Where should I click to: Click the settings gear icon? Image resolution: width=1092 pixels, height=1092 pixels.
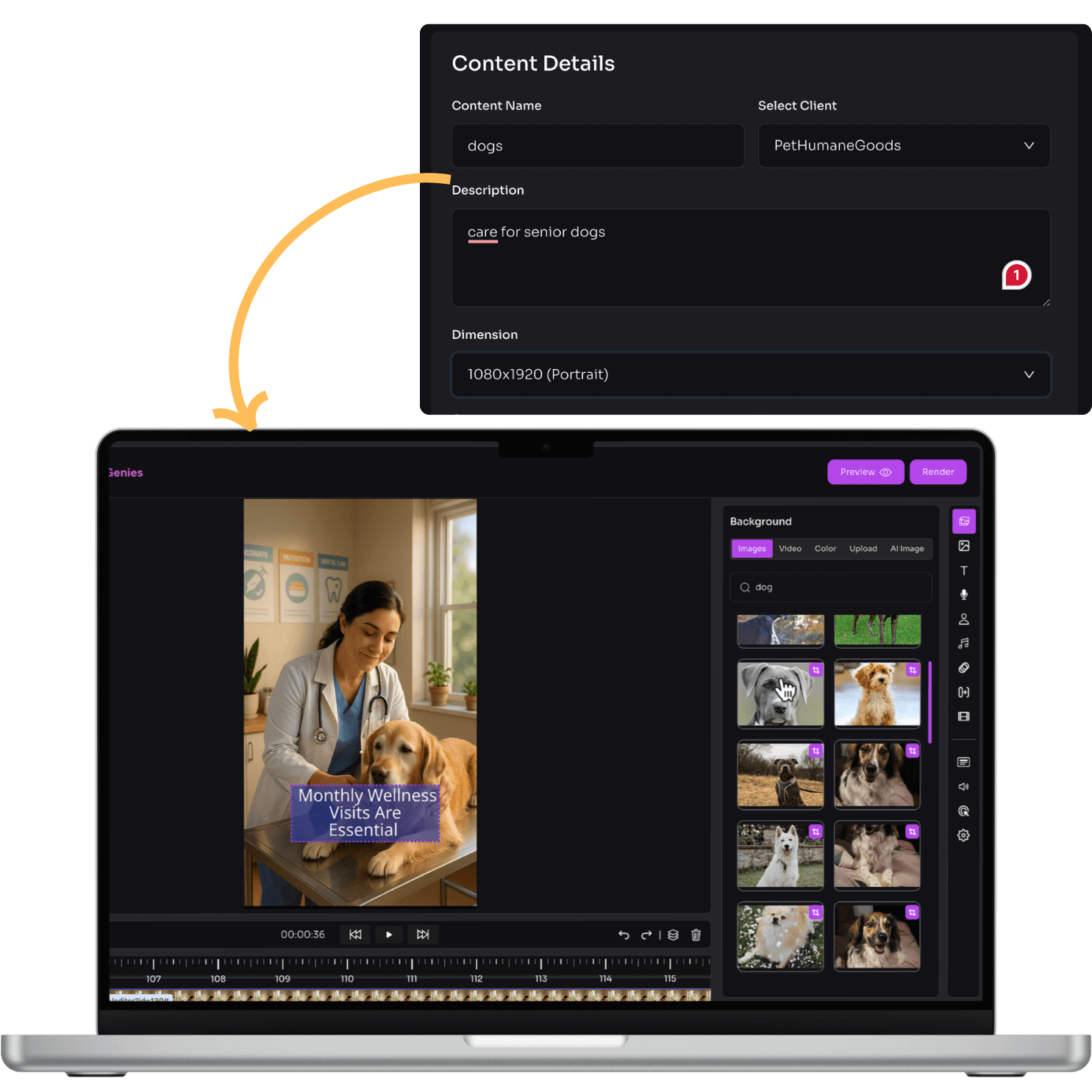(963, 835)
